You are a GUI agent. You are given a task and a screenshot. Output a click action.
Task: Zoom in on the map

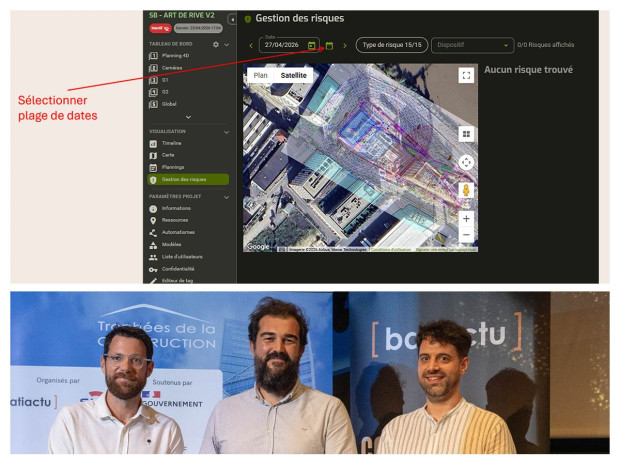click(x=466, y=219)
